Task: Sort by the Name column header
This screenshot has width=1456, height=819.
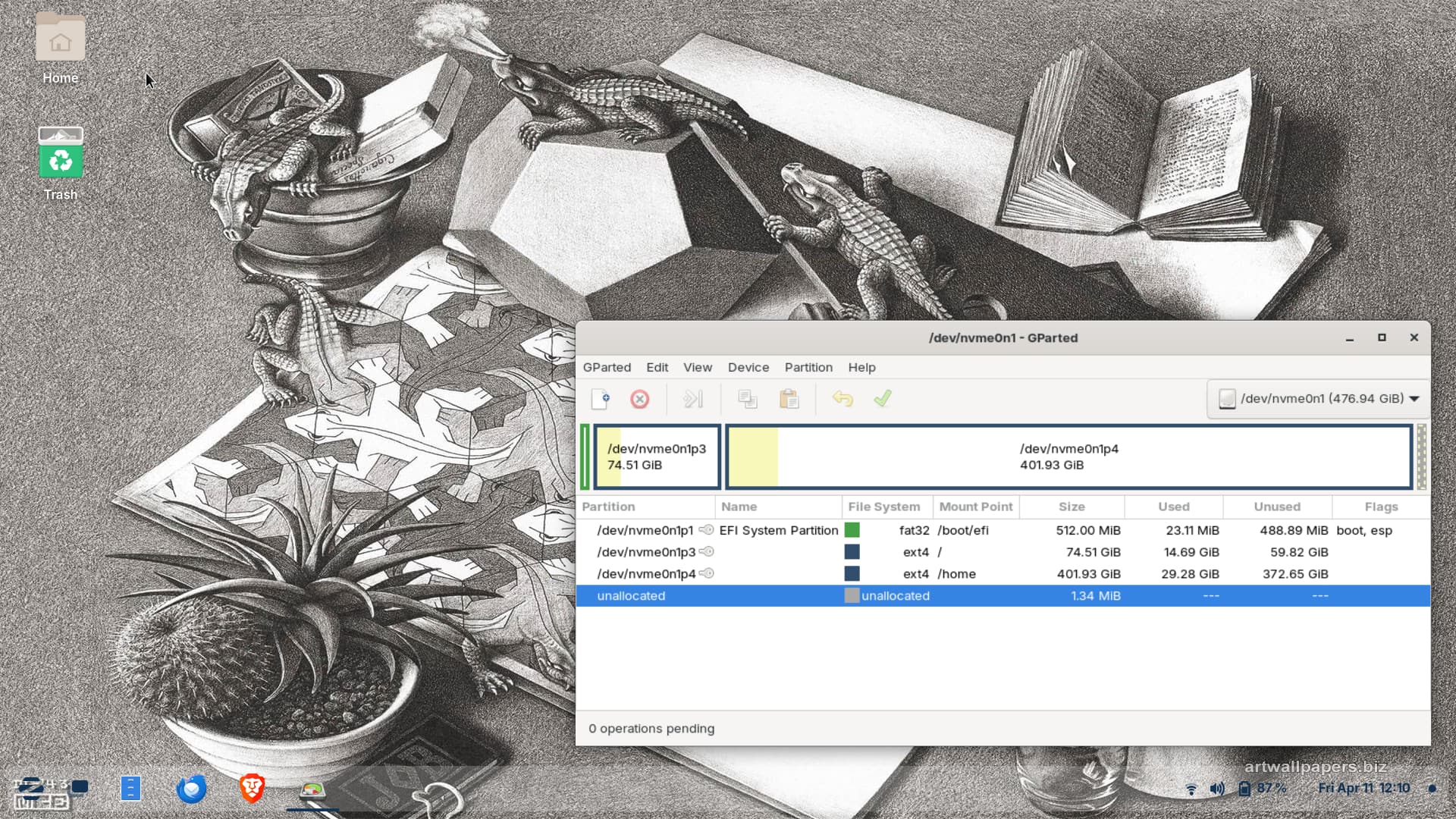Action: [x=778, y=507]
